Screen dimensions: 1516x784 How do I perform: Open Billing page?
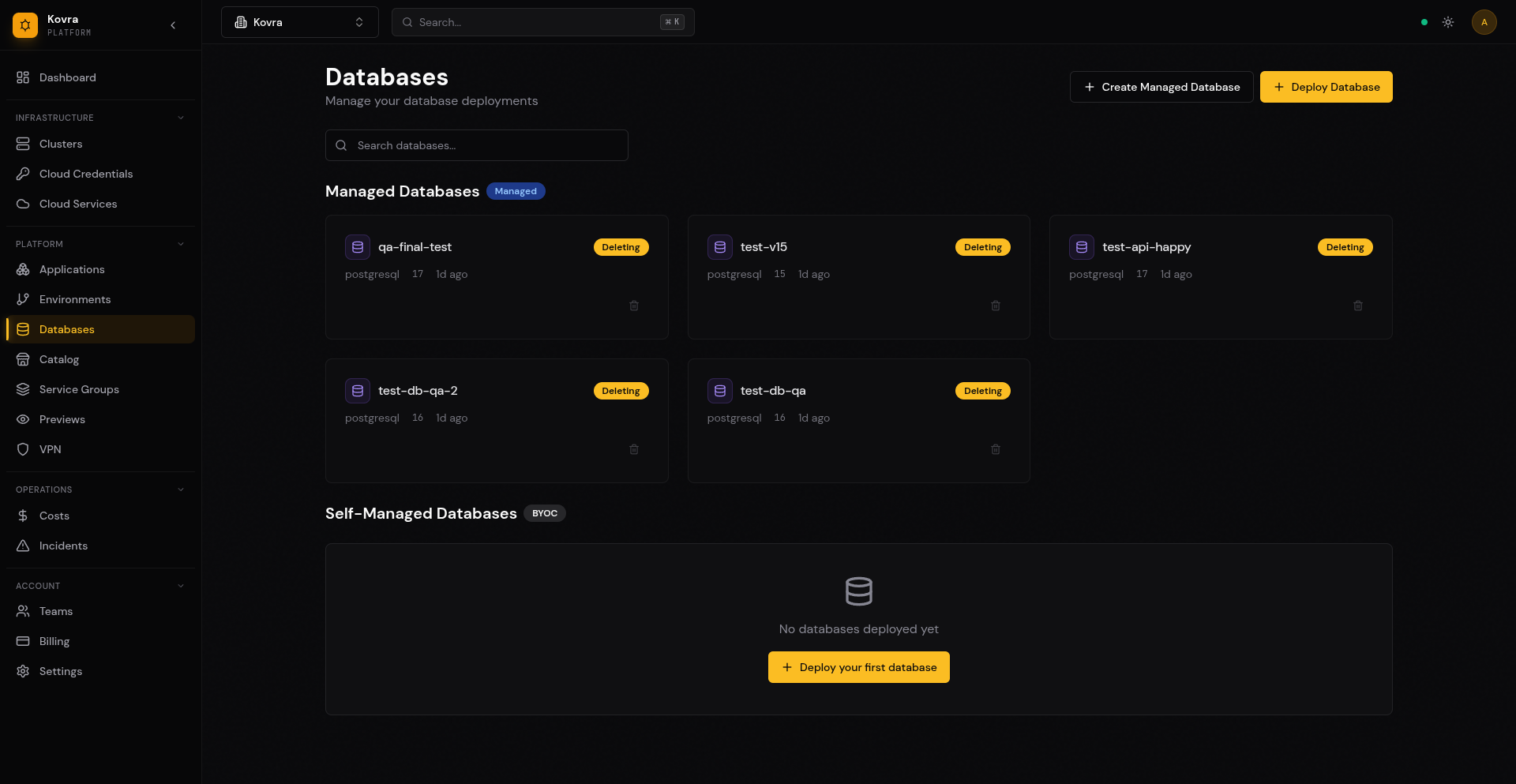pyautogui.click(x=100, y=641)
